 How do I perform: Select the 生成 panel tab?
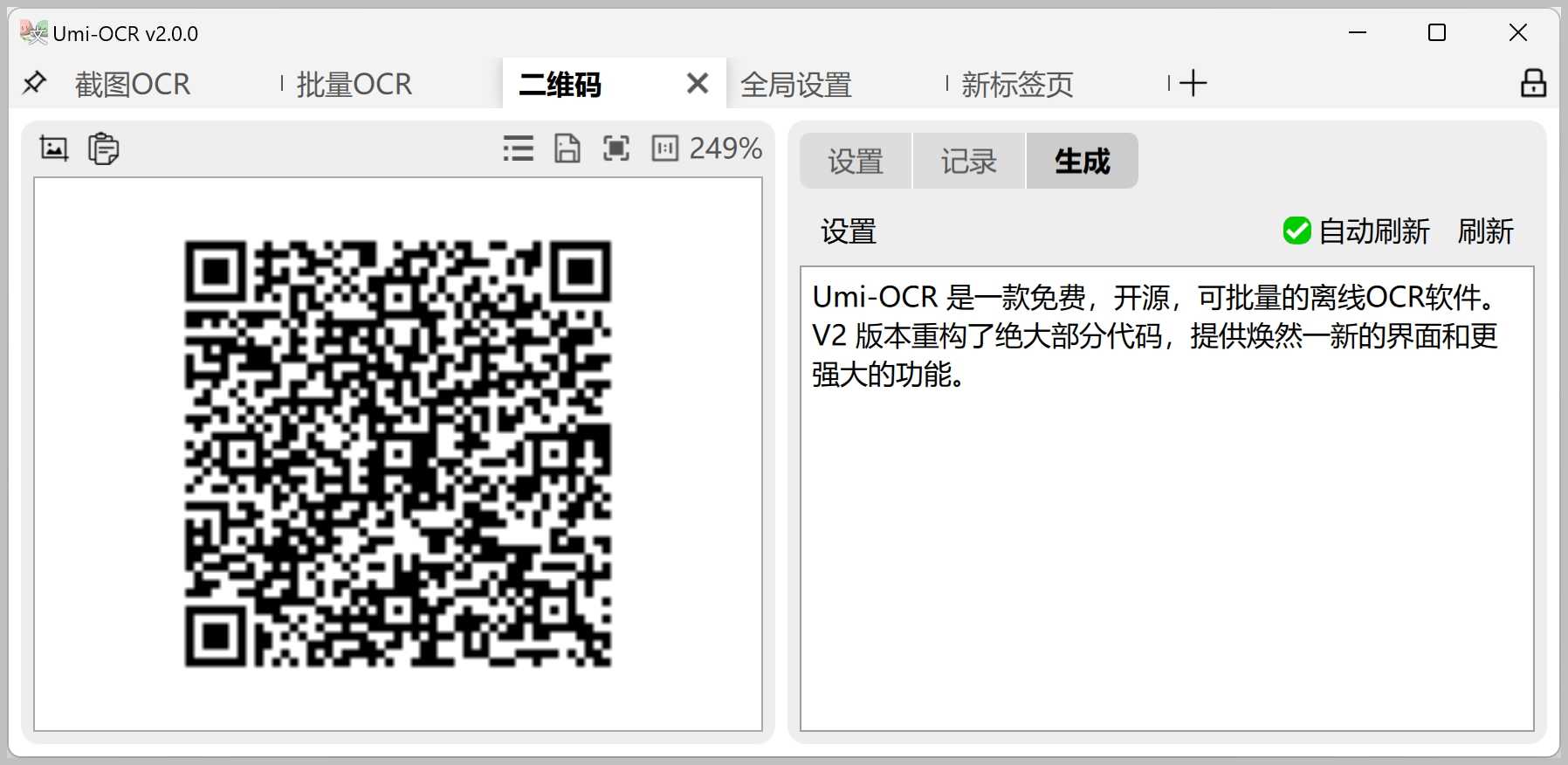(1083, 161)
